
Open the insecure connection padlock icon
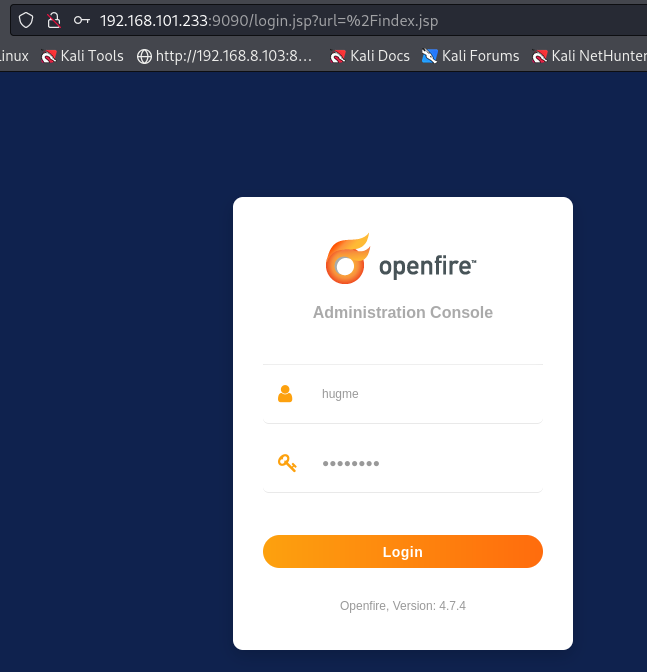[x=54, y=20]
